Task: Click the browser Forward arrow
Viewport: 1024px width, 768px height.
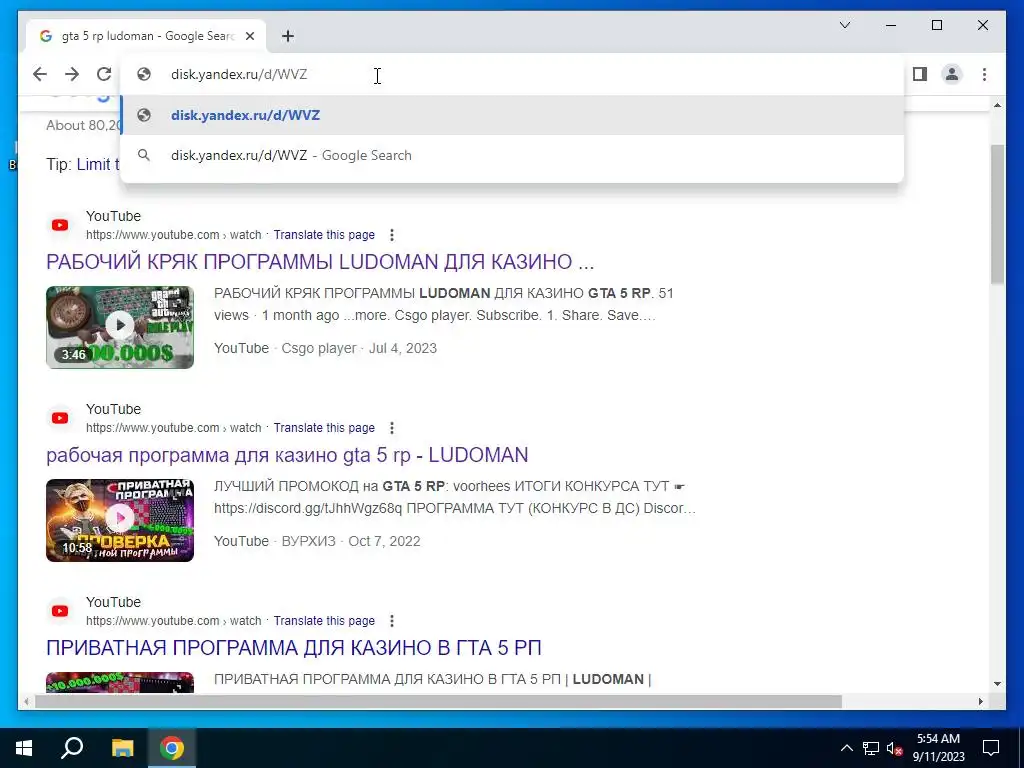Action: pos(72,74)
